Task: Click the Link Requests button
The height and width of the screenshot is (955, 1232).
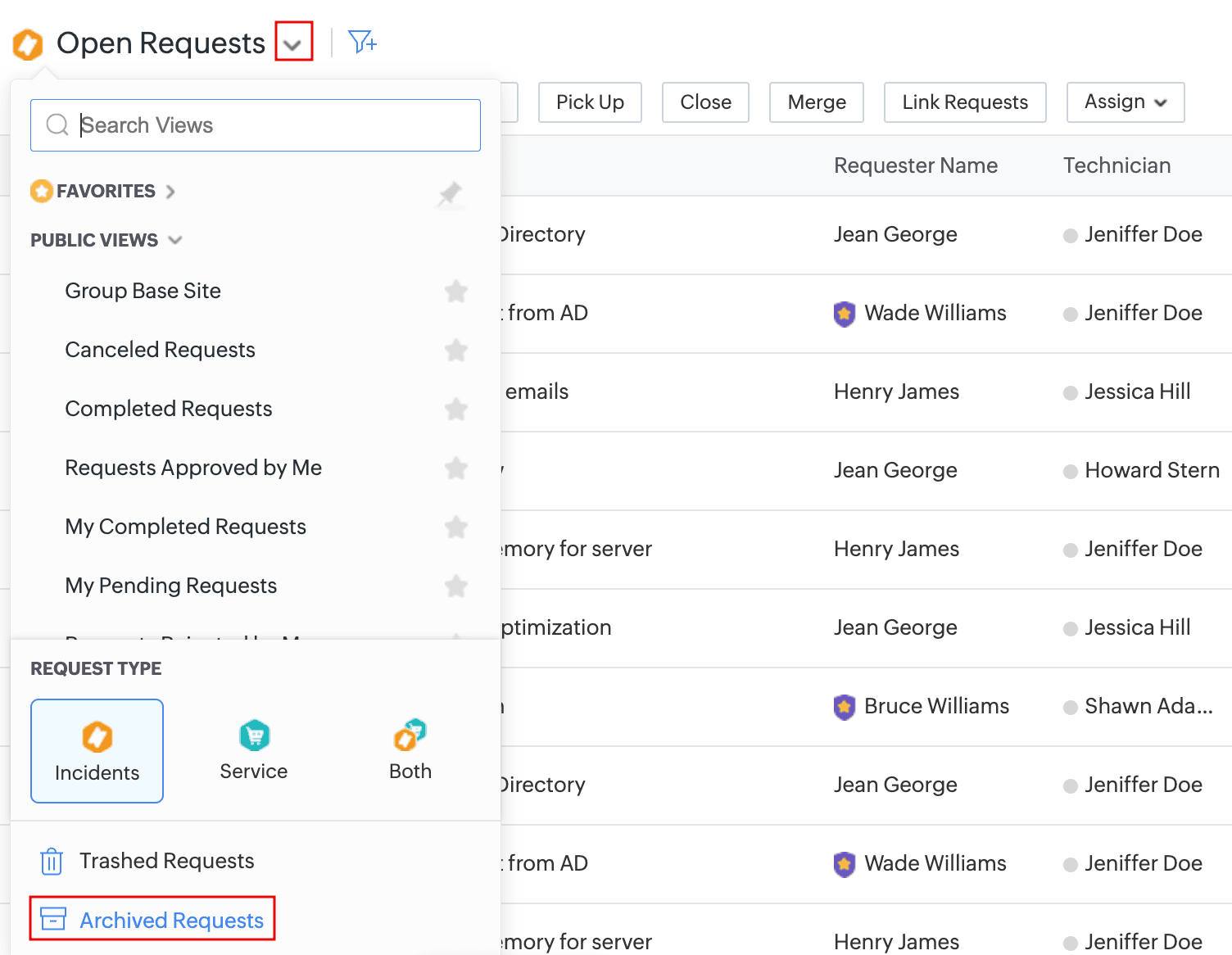Action: point(964,102)
